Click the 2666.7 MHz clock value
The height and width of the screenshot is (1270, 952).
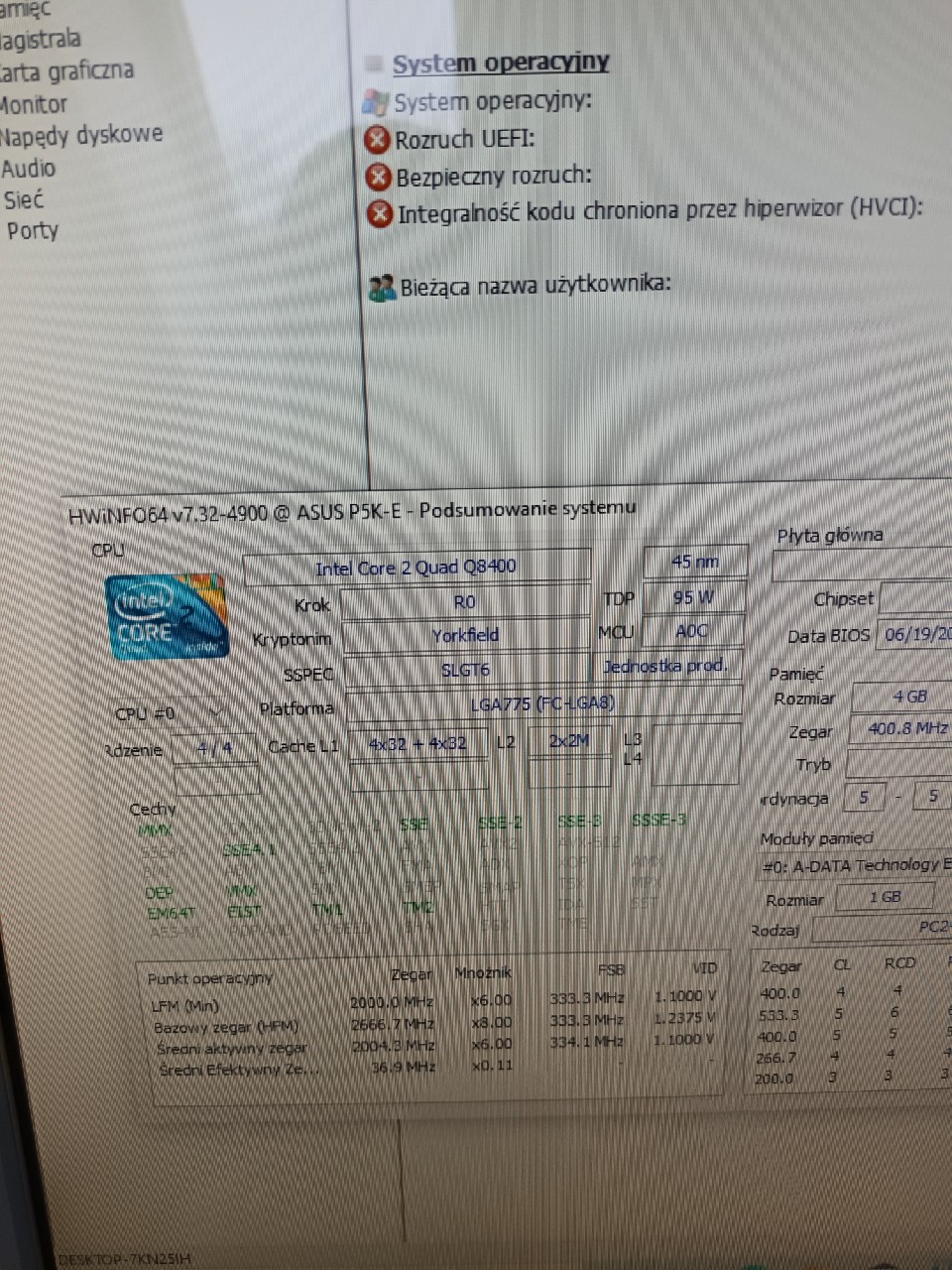click(x=393, y=1023)
